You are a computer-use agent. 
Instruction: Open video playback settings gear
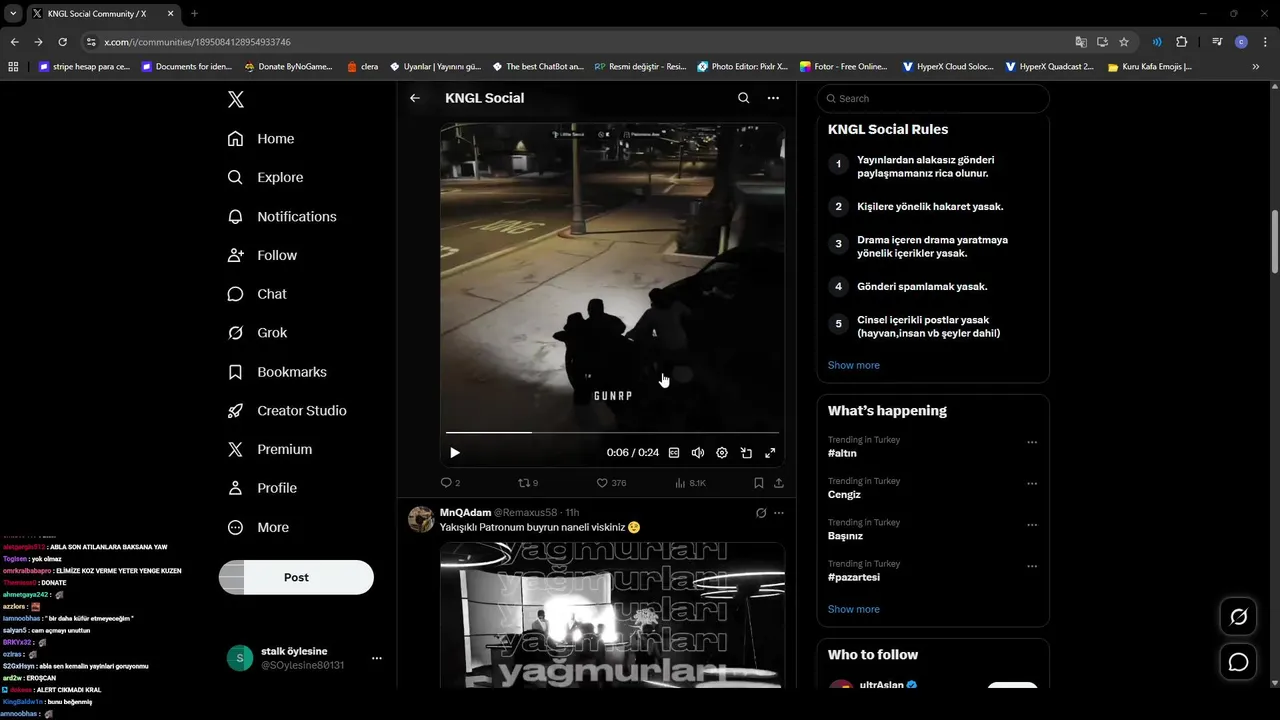click(722, 453)
